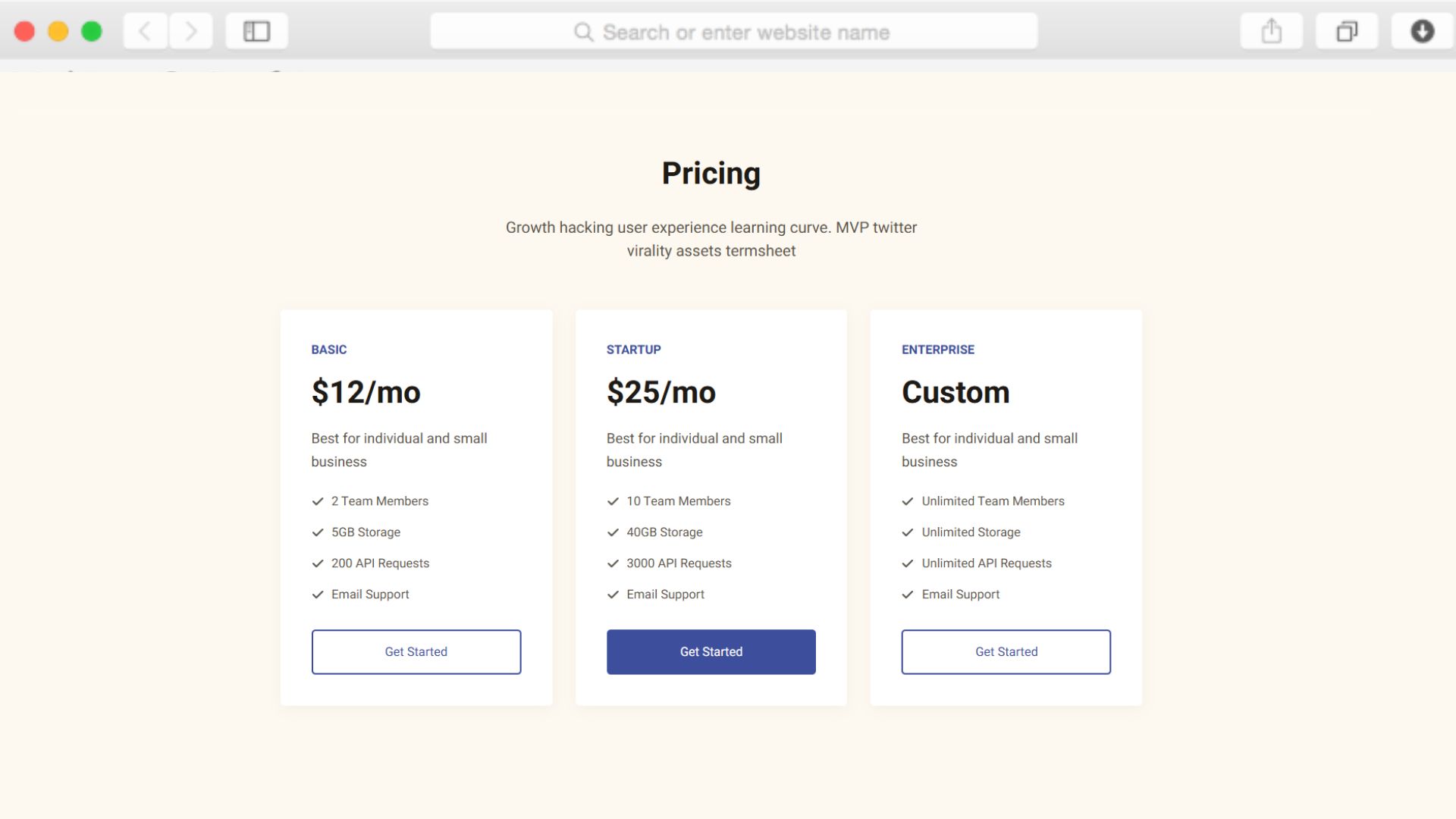Click Get Started on Basic plan
Image resolution: width=1456 pixels, height=819 pixels.
tap(416, 651)
